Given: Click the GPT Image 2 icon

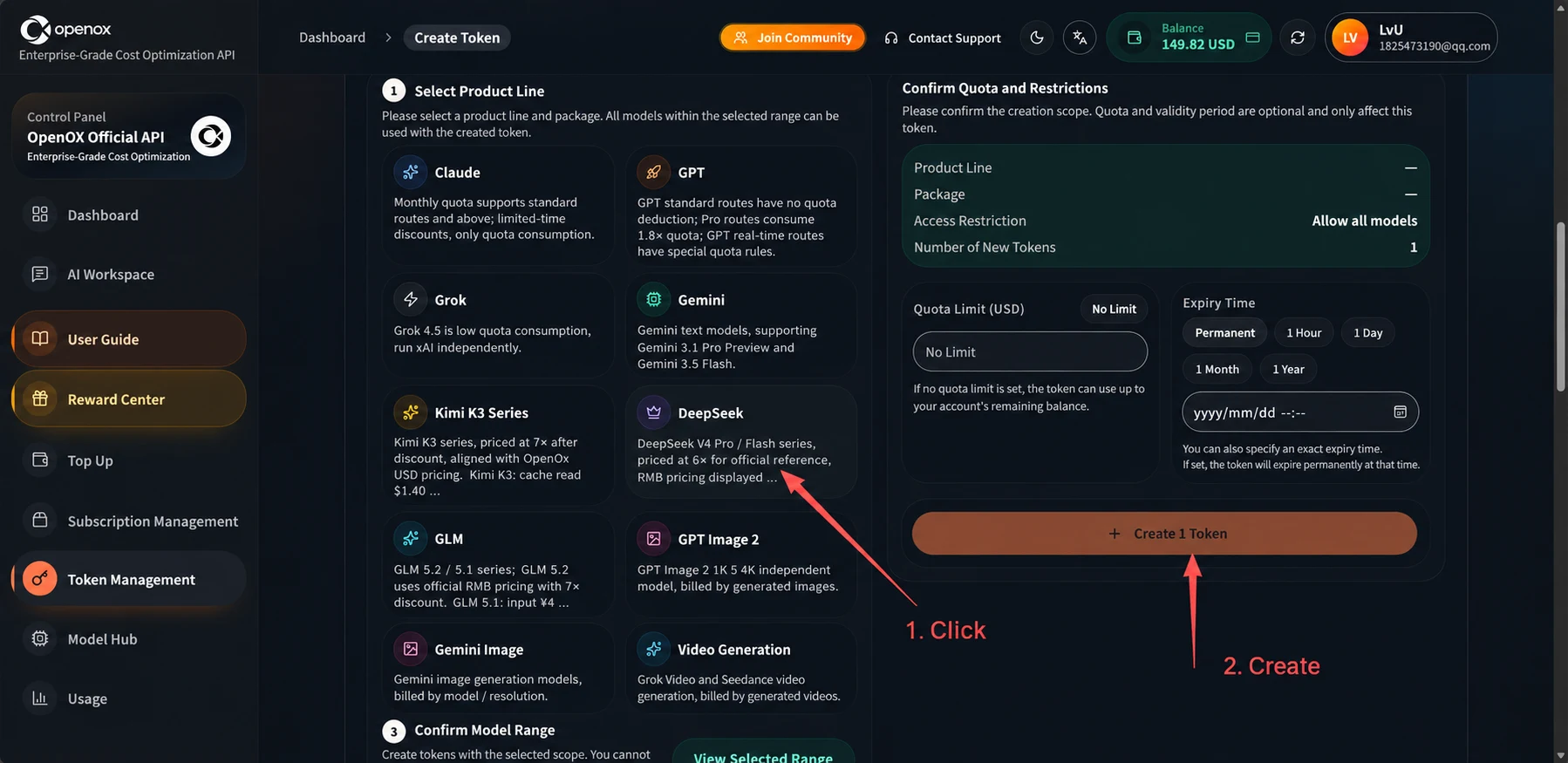Looking at the screenshot, I should click(x=653, y=539).
